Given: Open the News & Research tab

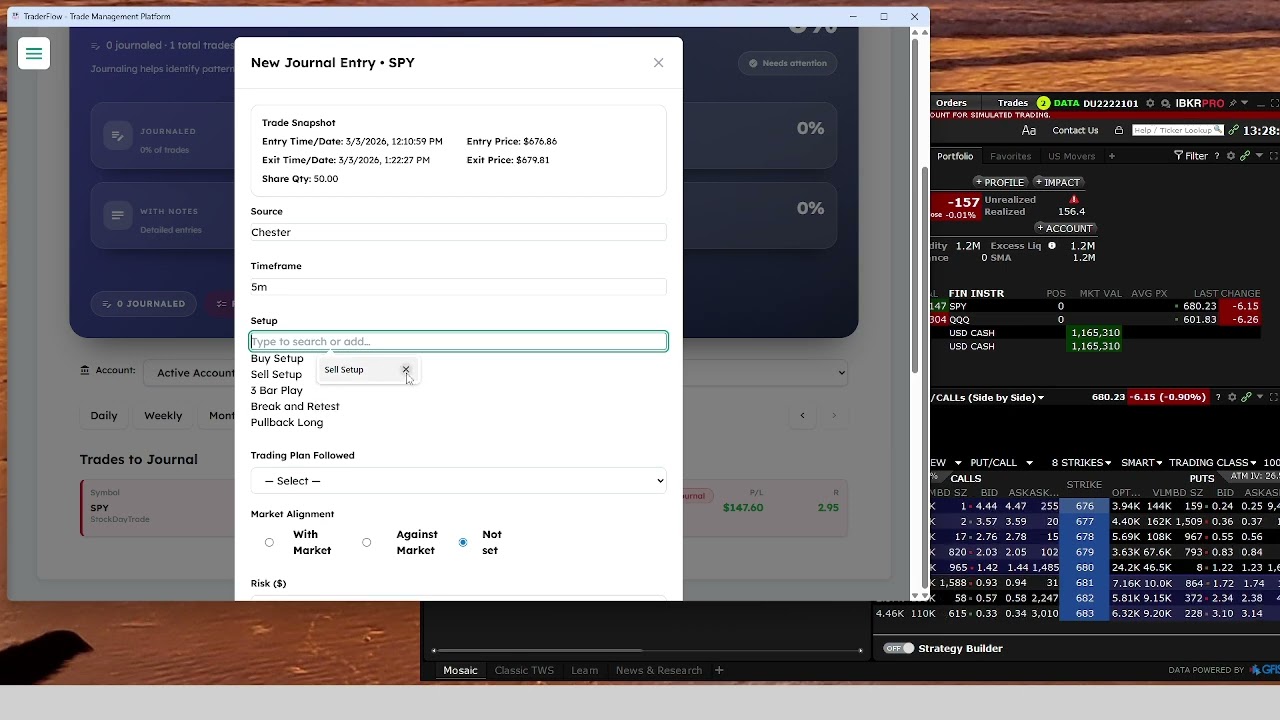Looking at the screenshot, I should coord(659,670).
